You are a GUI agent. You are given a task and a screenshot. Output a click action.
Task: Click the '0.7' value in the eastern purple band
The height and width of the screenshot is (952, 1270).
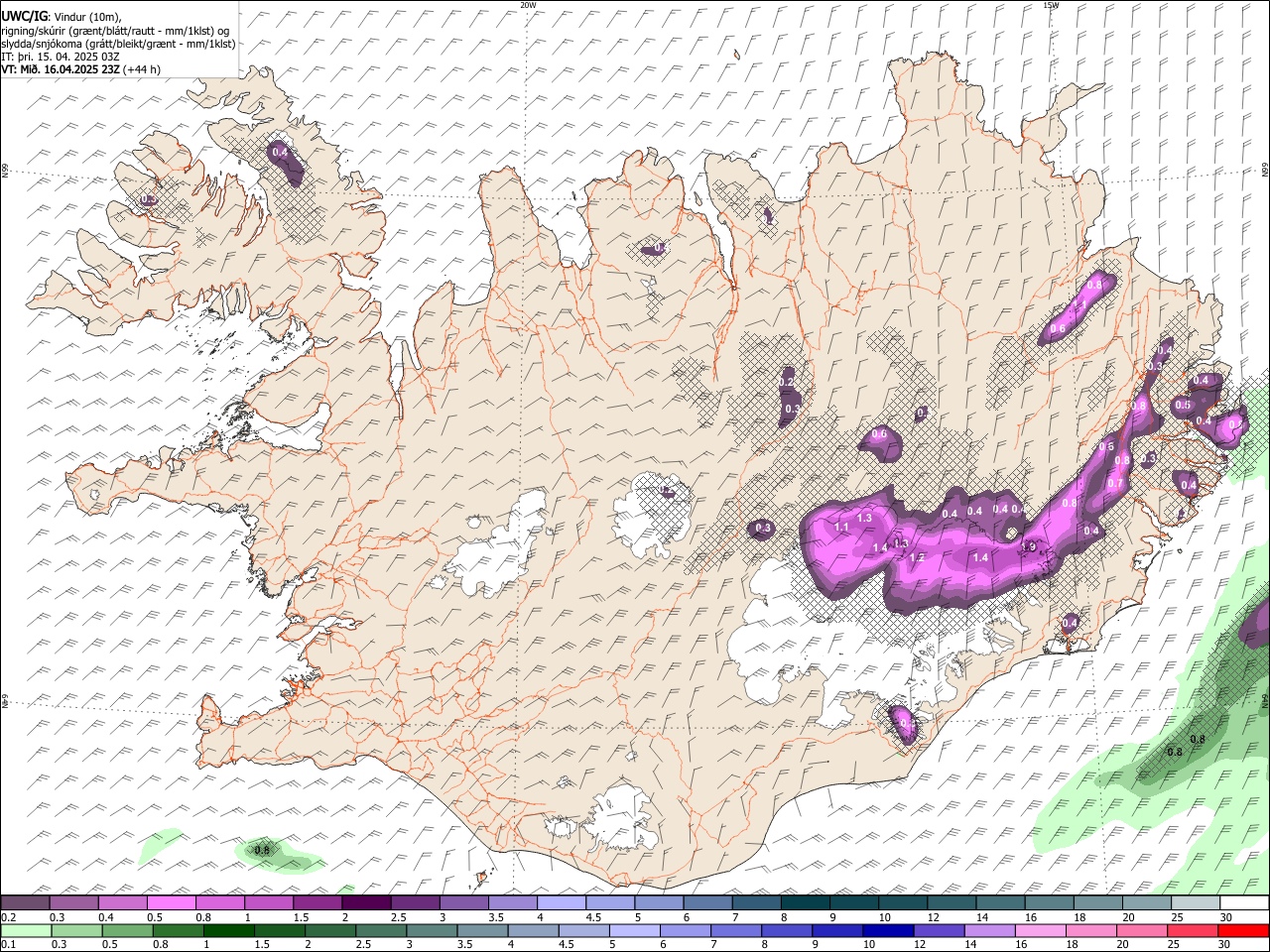tap(1115, 484)
